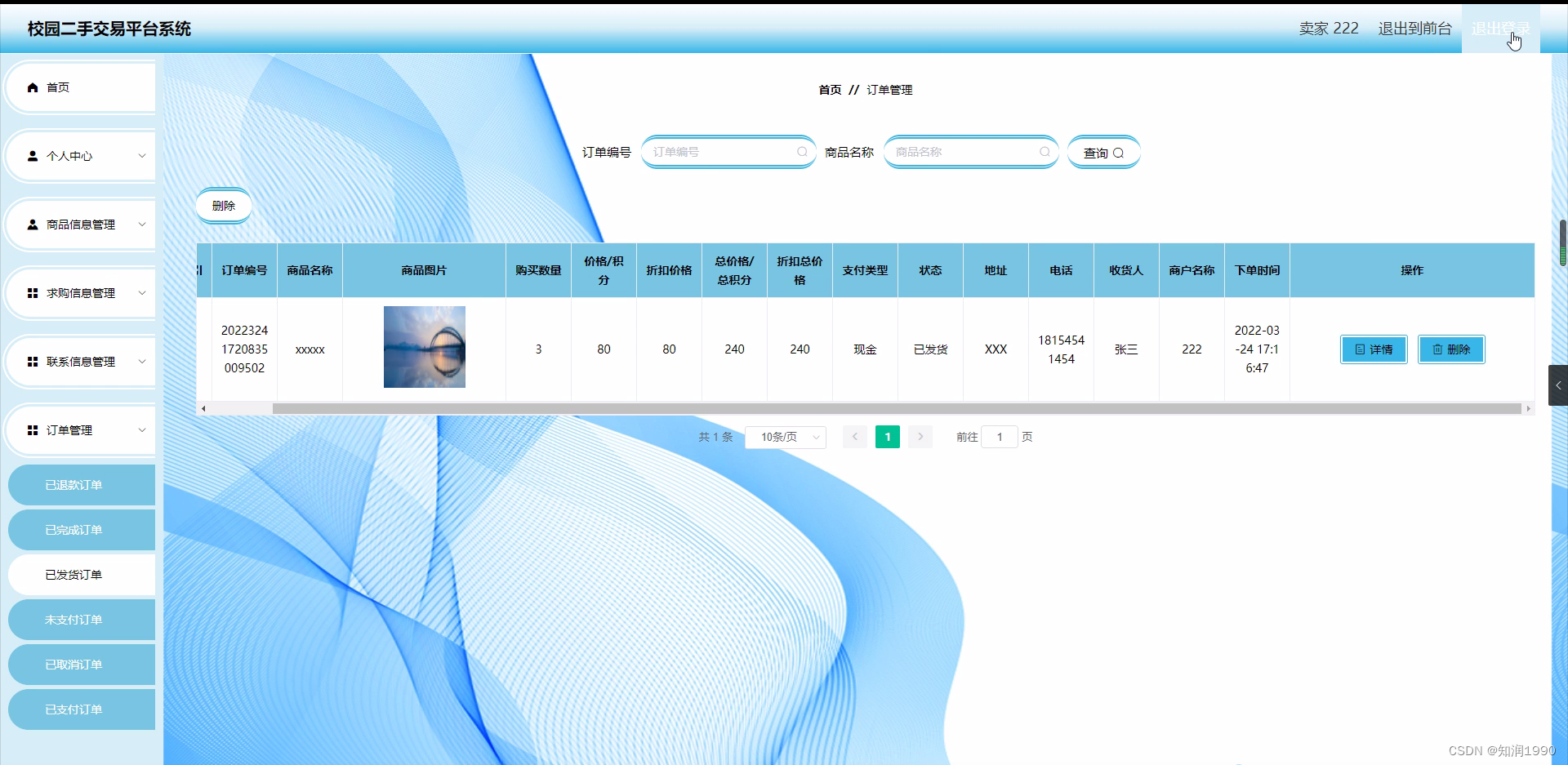The width and height of the screenshot is (1568, 765).
Task: Click the previous page arrow in pagination
Action: [x=854, y=437]
